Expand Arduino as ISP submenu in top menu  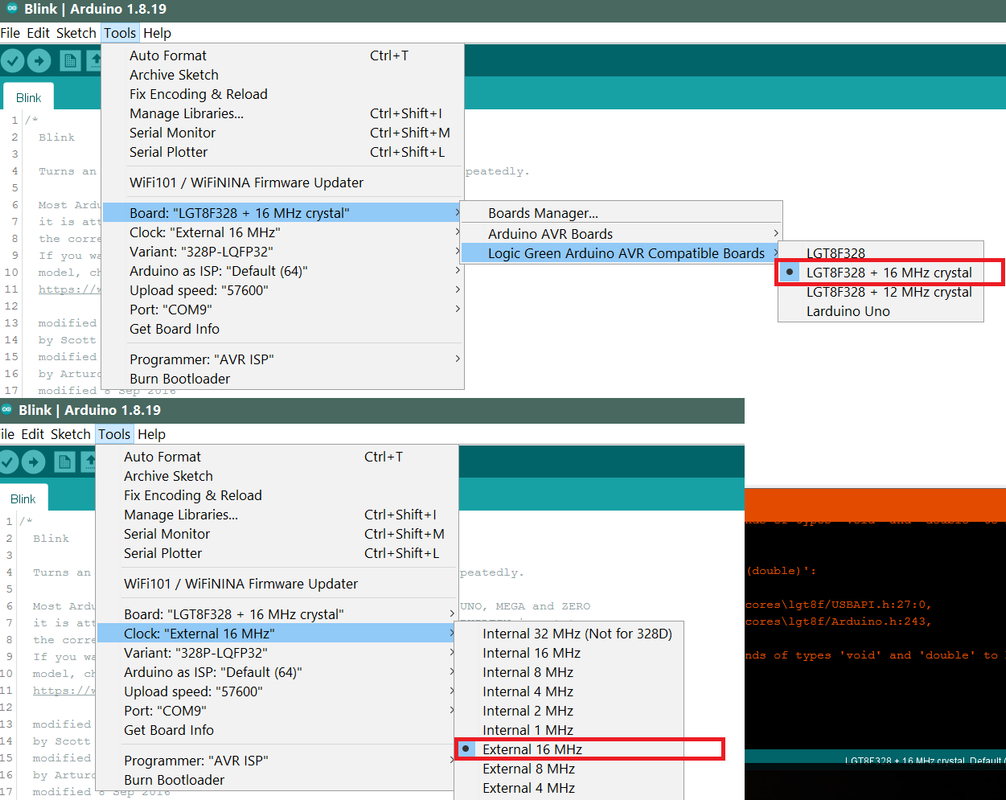283,271
